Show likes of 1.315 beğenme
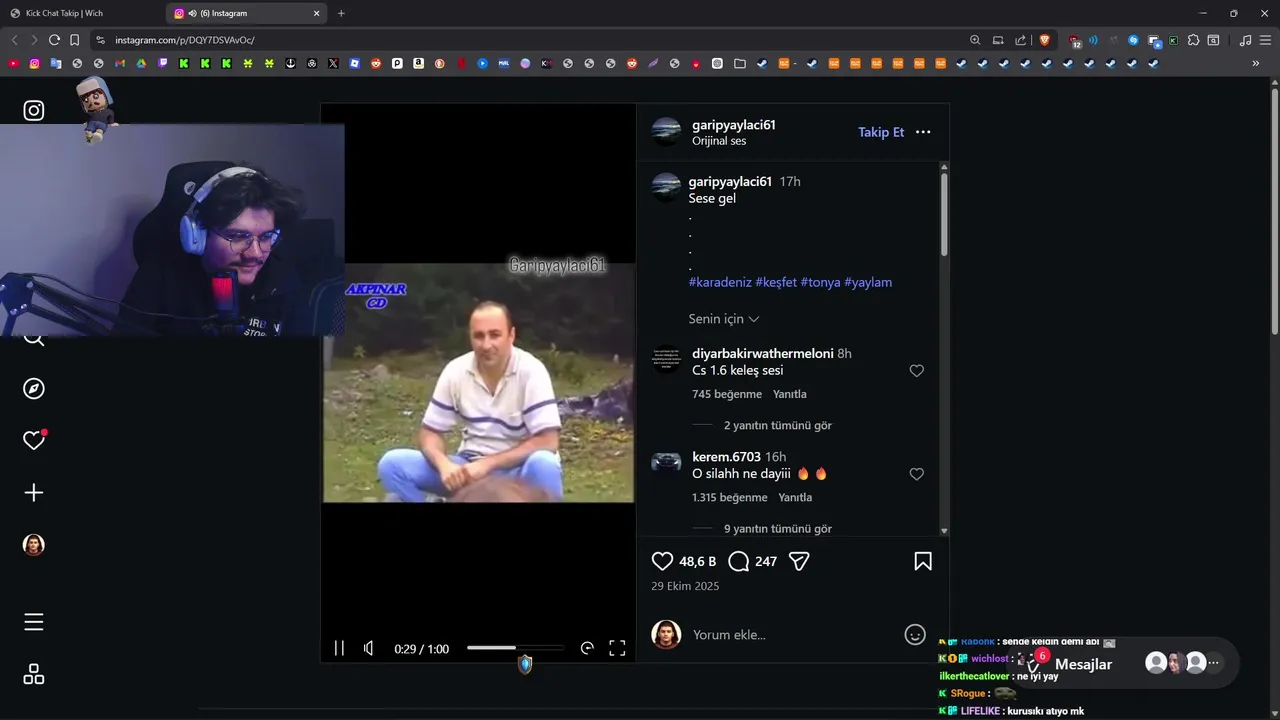Screen dimensions: 1280x720 coord(730,497)
